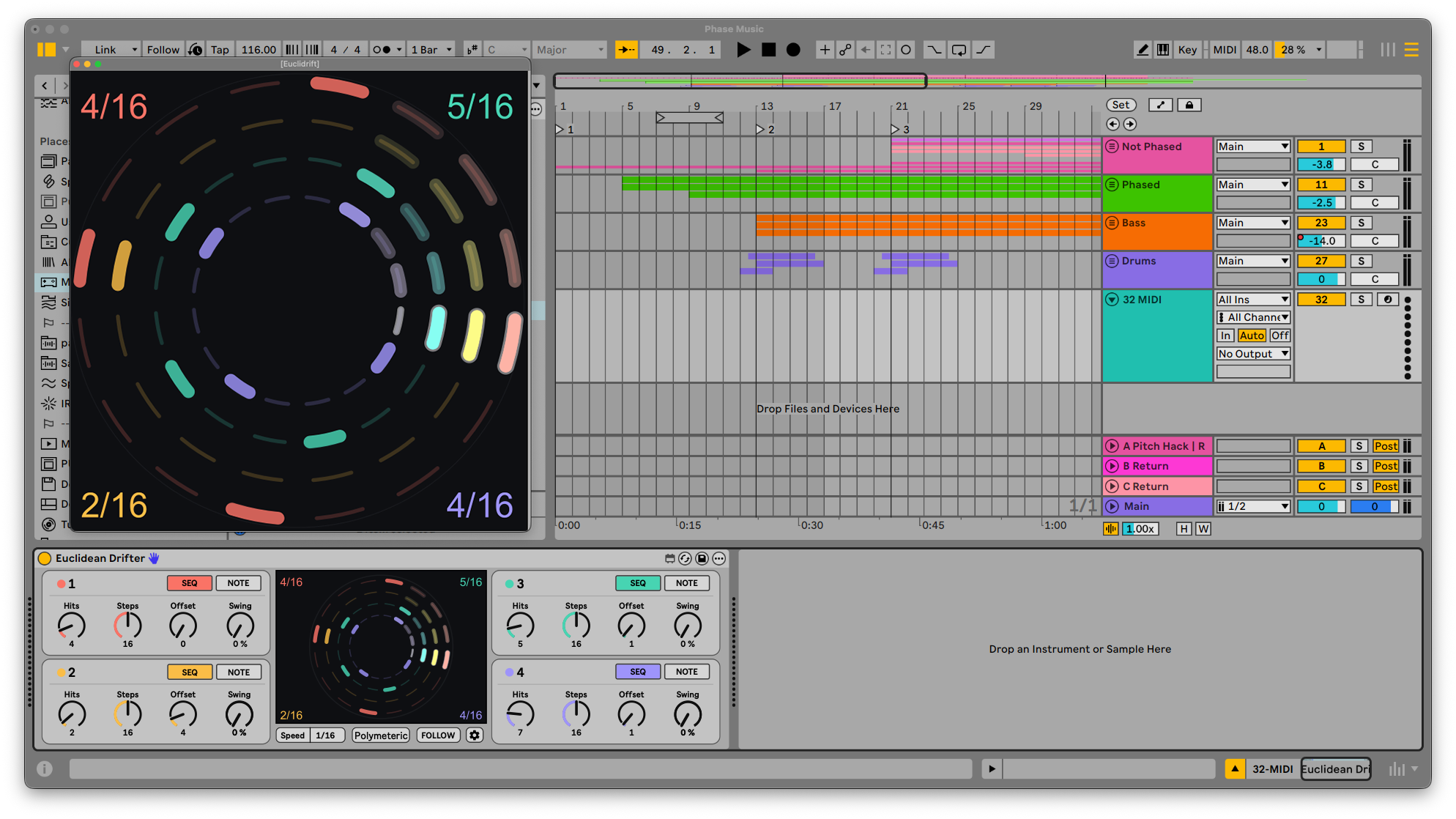Click the Tap tempo button
The width and height of the screenshot is (1456, 819).
point(220,50)
